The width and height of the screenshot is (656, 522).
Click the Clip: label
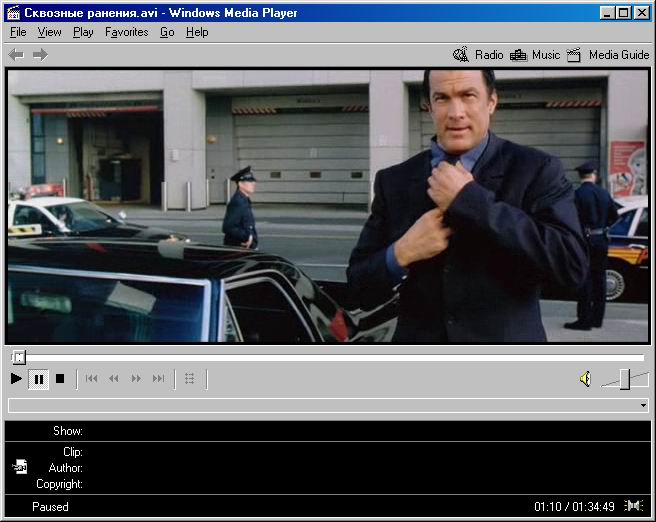73,452
